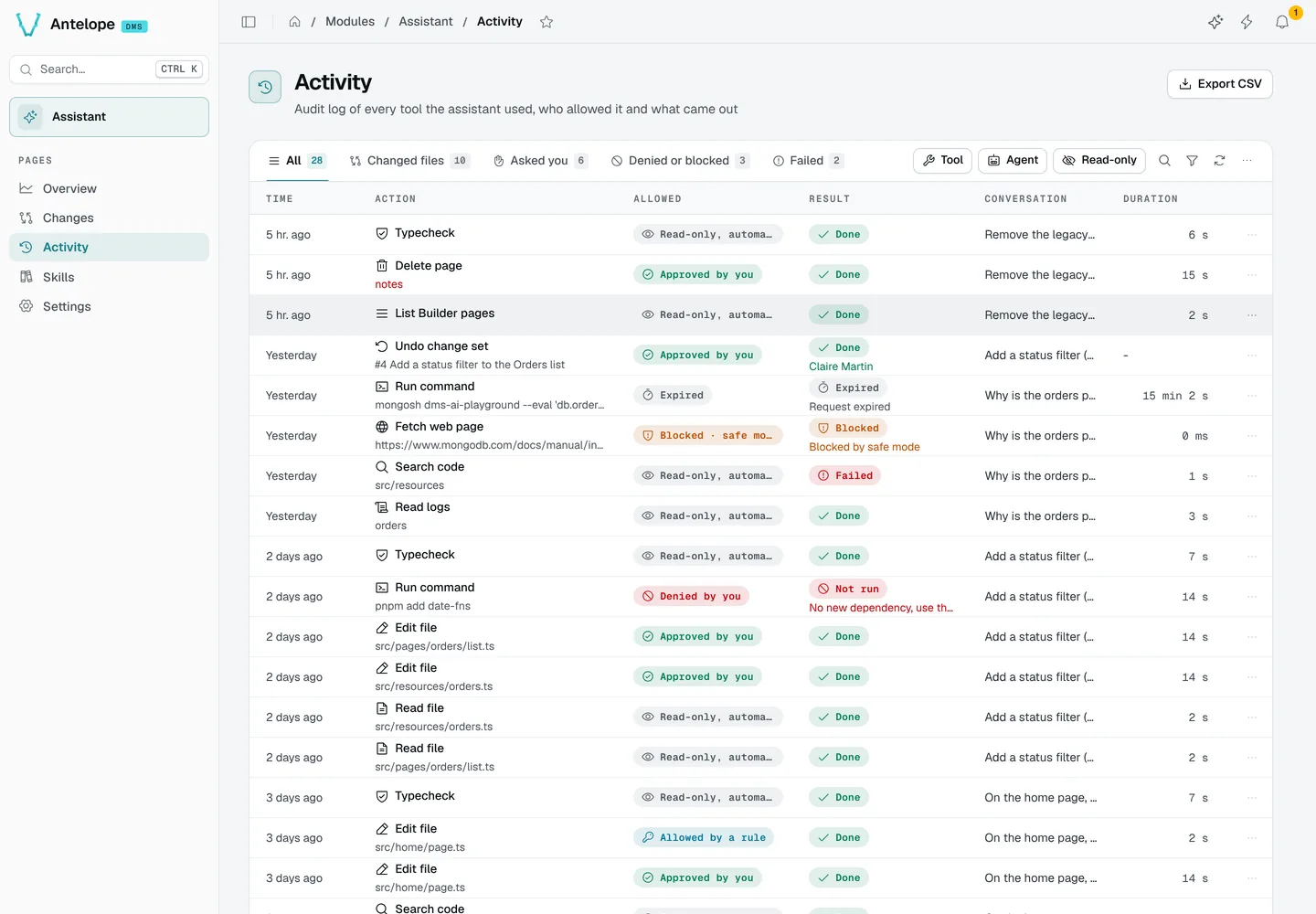Open the Failed tab
Viewport: 1316px width, 914px height.
click(808, 161)
